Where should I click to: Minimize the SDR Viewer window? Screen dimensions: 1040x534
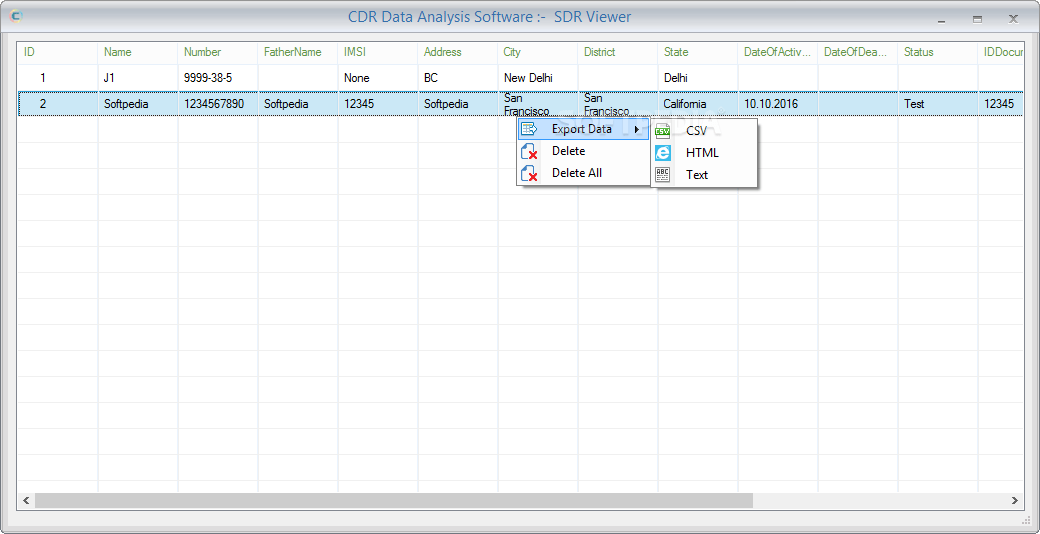click(x=941, y=20)
